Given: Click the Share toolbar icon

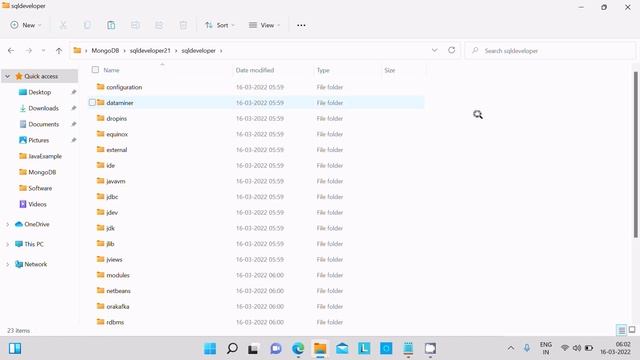Looking at the screenshot, I should pos(159,25).
